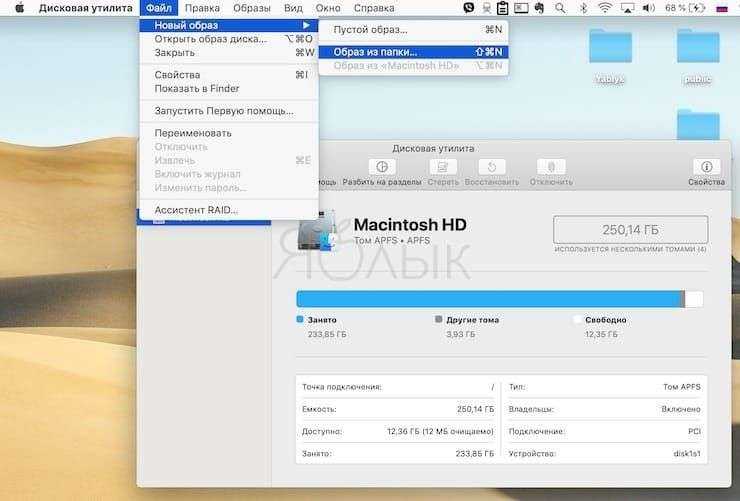740x501 pixels.
Task: Click the Disk Utility window title bar text
Action: pos(433,149)
